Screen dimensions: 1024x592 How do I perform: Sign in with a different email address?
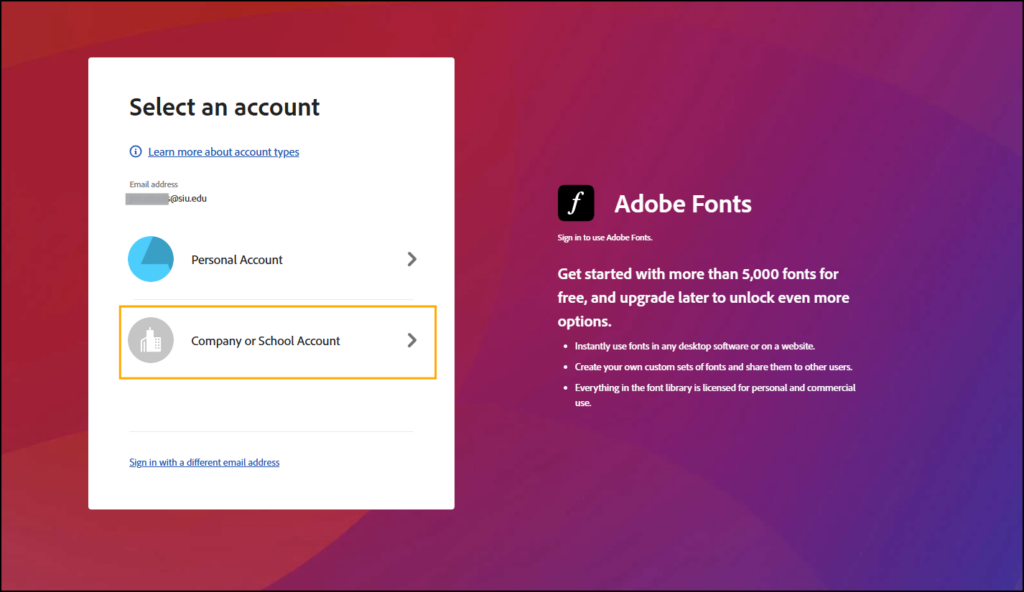[x=204, y=463]
